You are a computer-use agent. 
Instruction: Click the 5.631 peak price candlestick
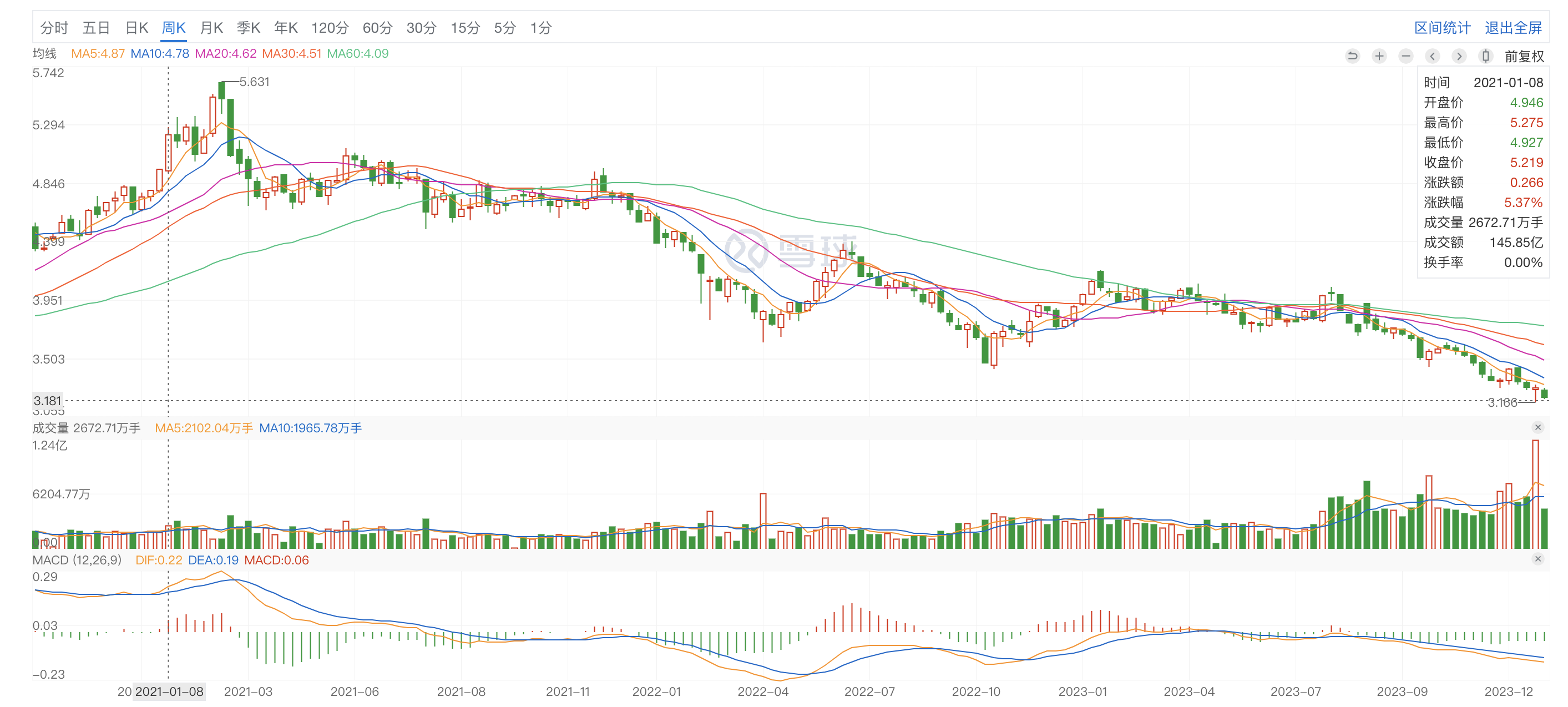(x=221, y=90)
